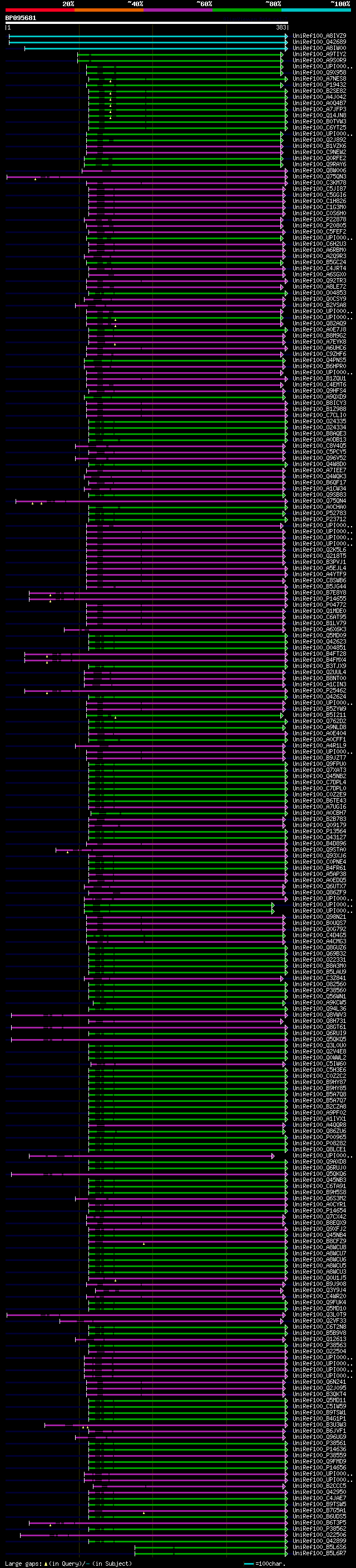Click the Large gaps legend text
The height and width of the screenshot is (1568, 356).
(x=68, y=1563)
